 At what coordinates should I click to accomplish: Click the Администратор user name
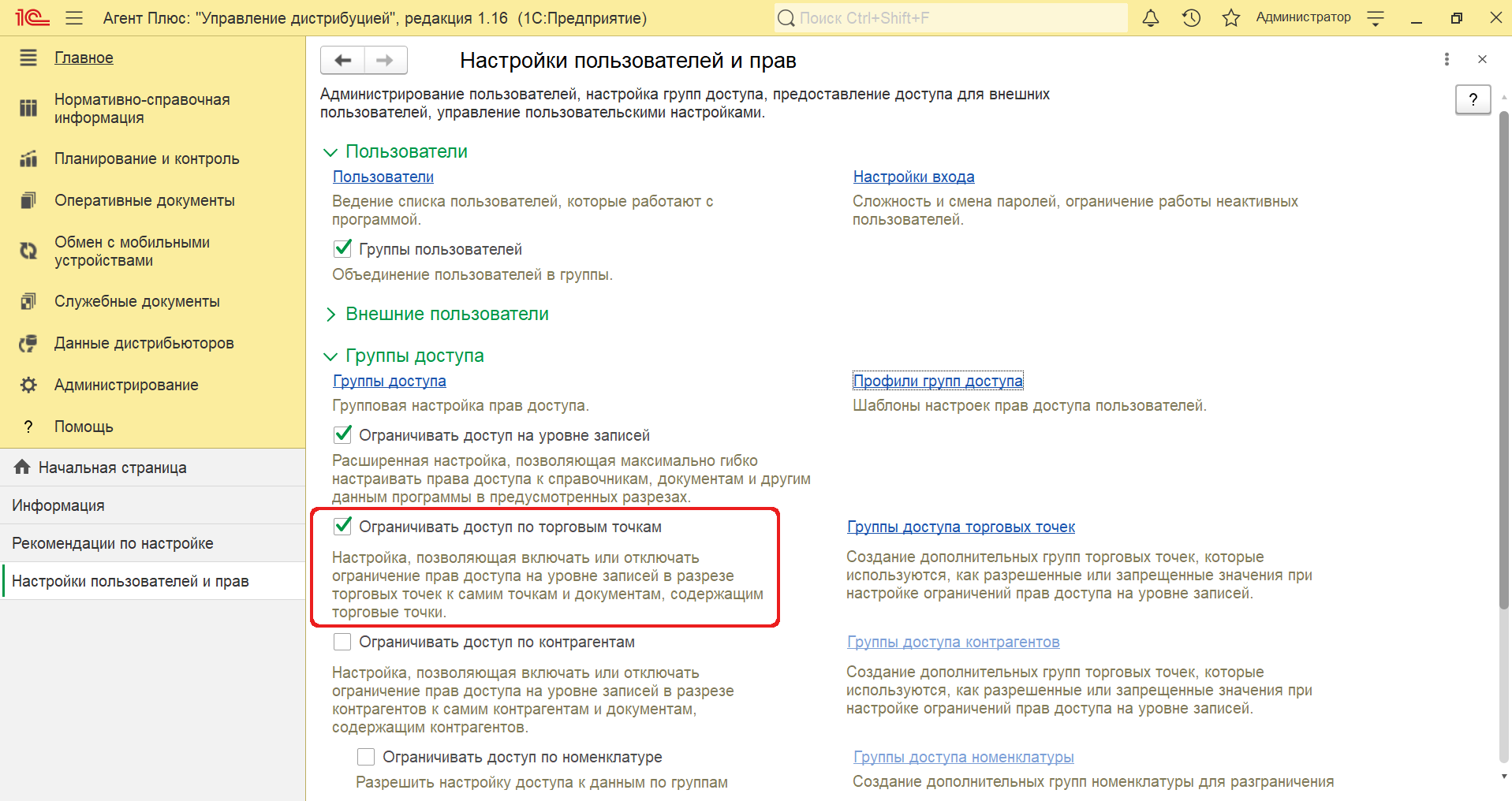pos(1303,17)
